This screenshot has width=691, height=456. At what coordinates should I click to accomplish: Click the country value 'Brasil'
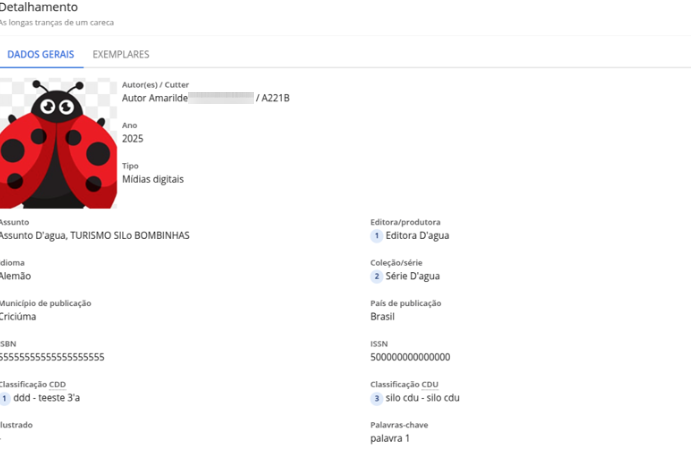383,317
